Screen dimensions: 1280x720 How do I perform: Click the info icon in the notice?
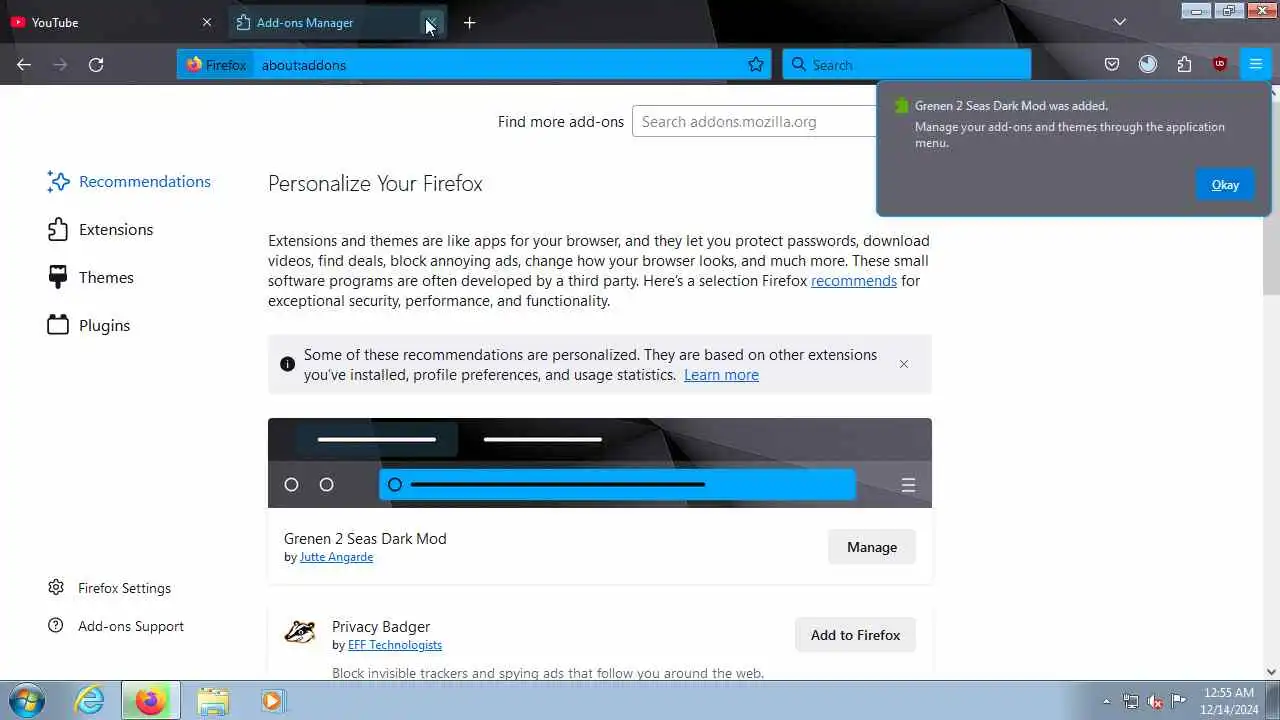tap(288, 364)
